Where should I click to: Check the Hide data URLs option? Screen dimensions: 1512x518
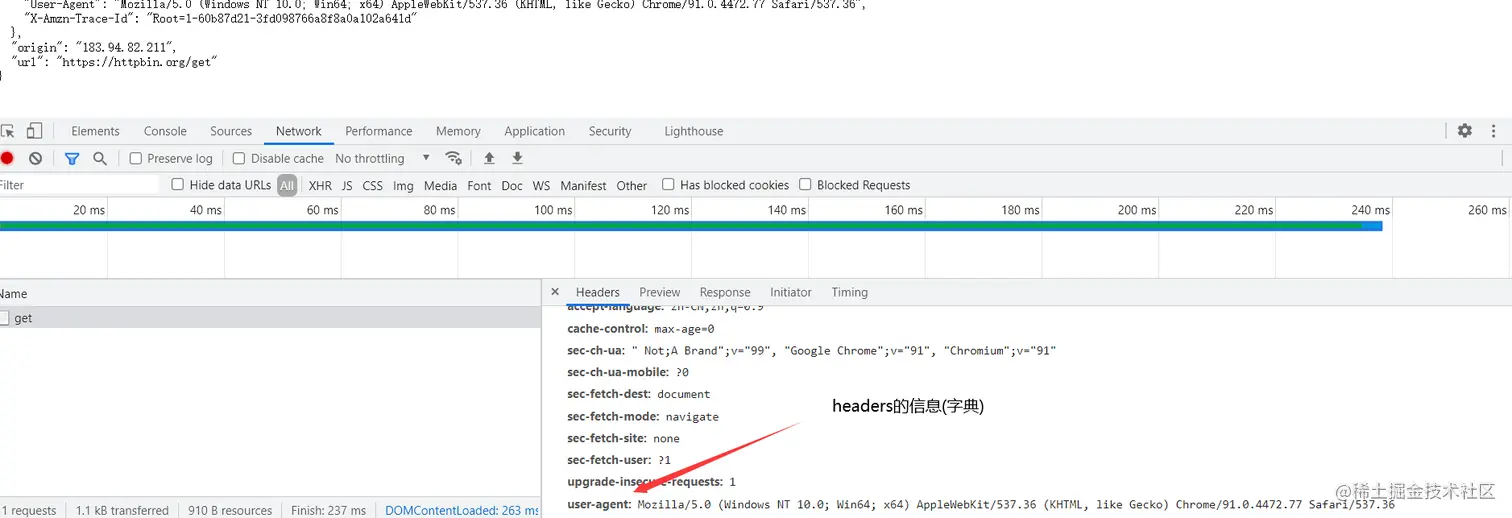178,184
